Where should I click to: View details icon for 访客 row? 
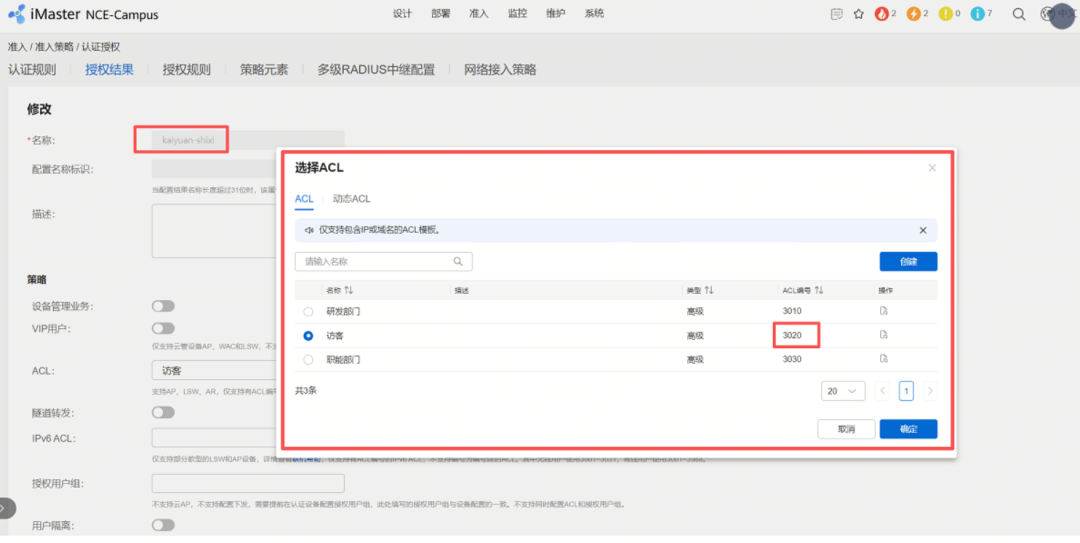[884, 335]
